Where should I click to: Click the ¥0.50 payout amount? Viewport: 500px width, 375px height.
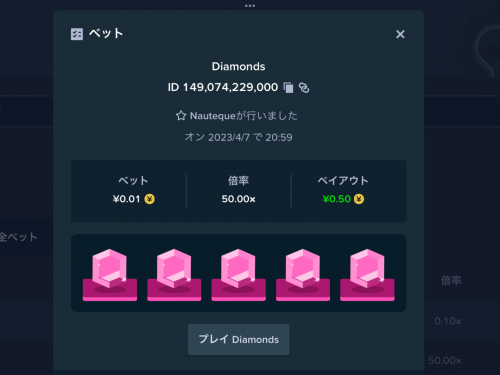[x=336, y=199]
